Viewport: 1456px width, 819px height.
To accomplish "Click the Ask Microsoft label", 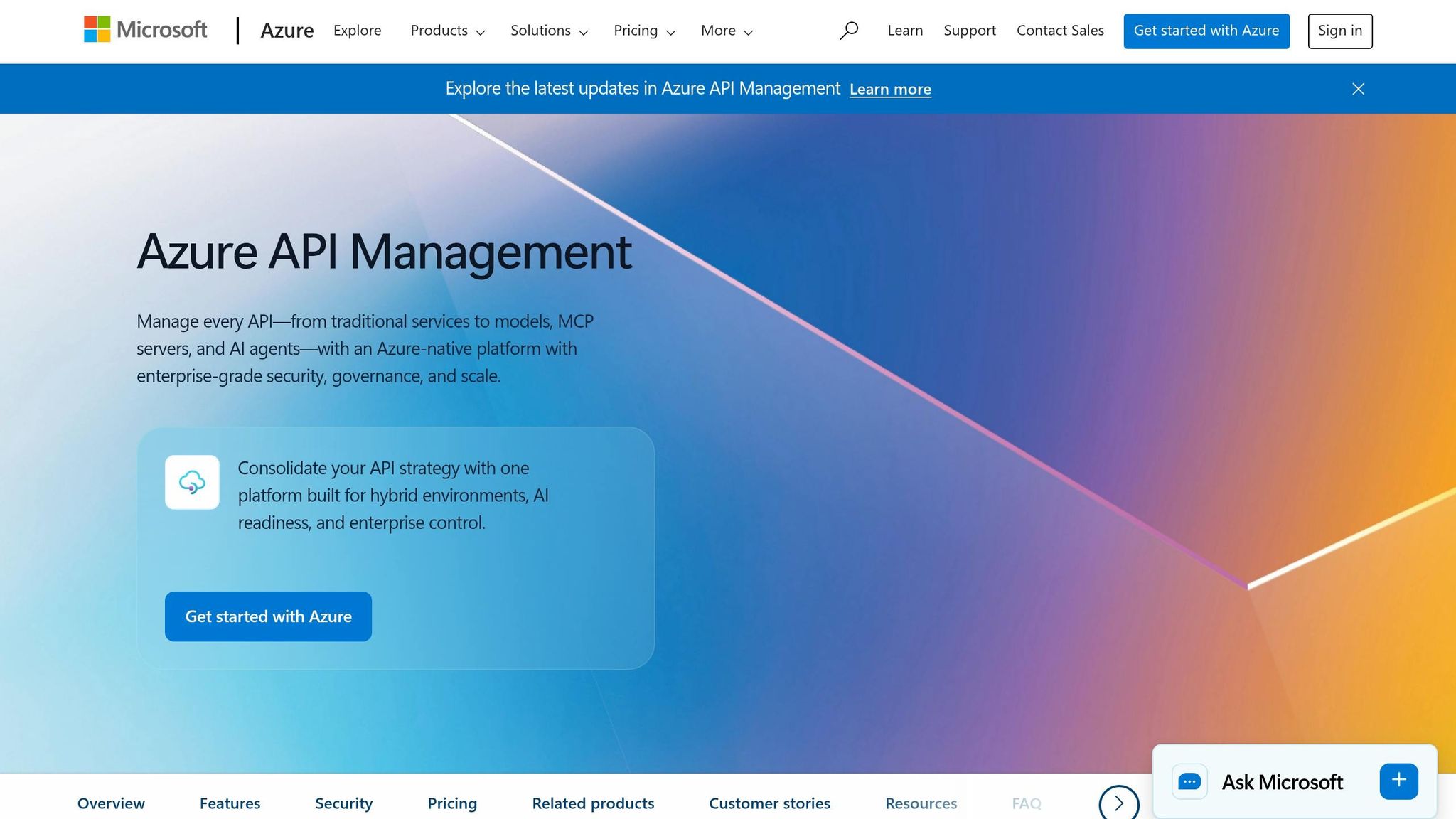I will 1282,782.
